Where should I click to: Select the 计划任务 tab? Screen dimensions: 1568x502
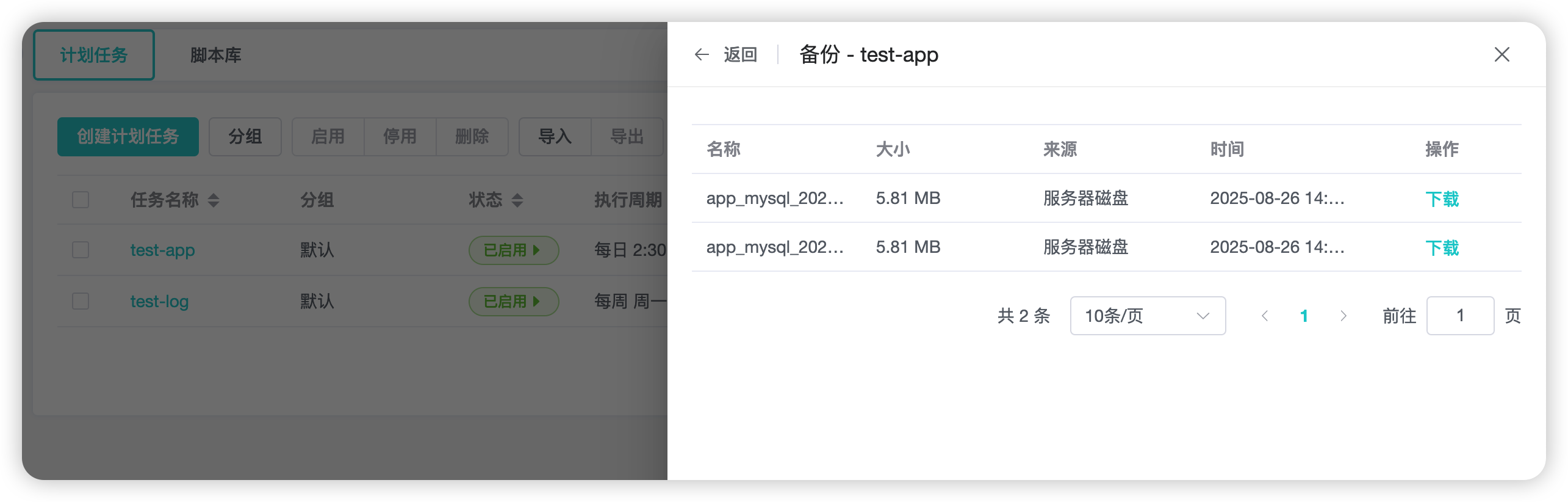93,55
